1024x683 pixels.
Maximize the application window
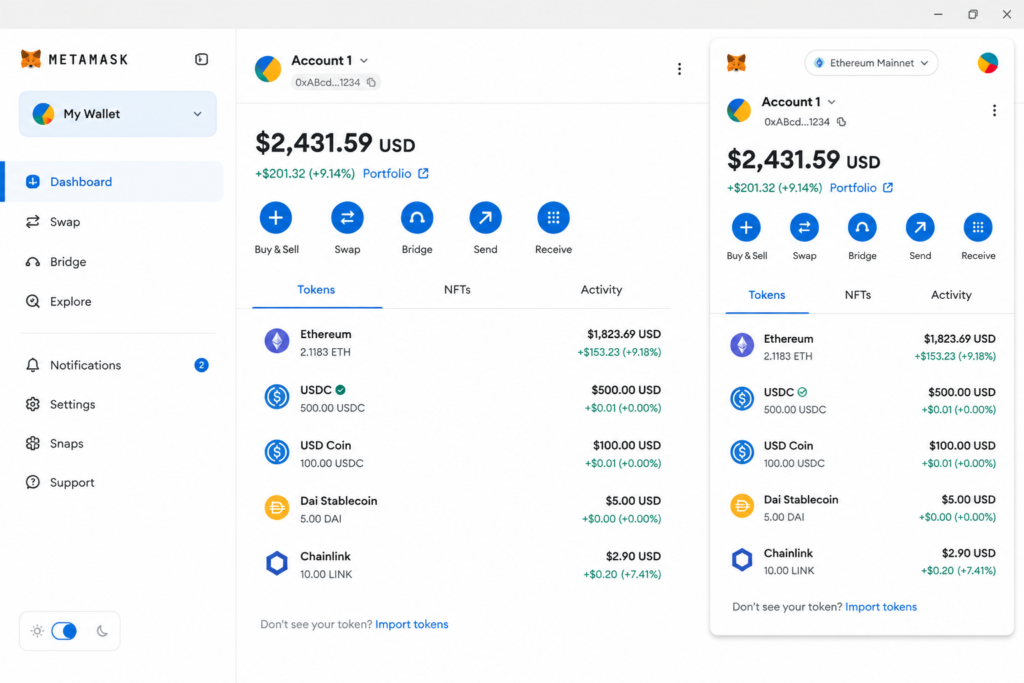(973, 14)
